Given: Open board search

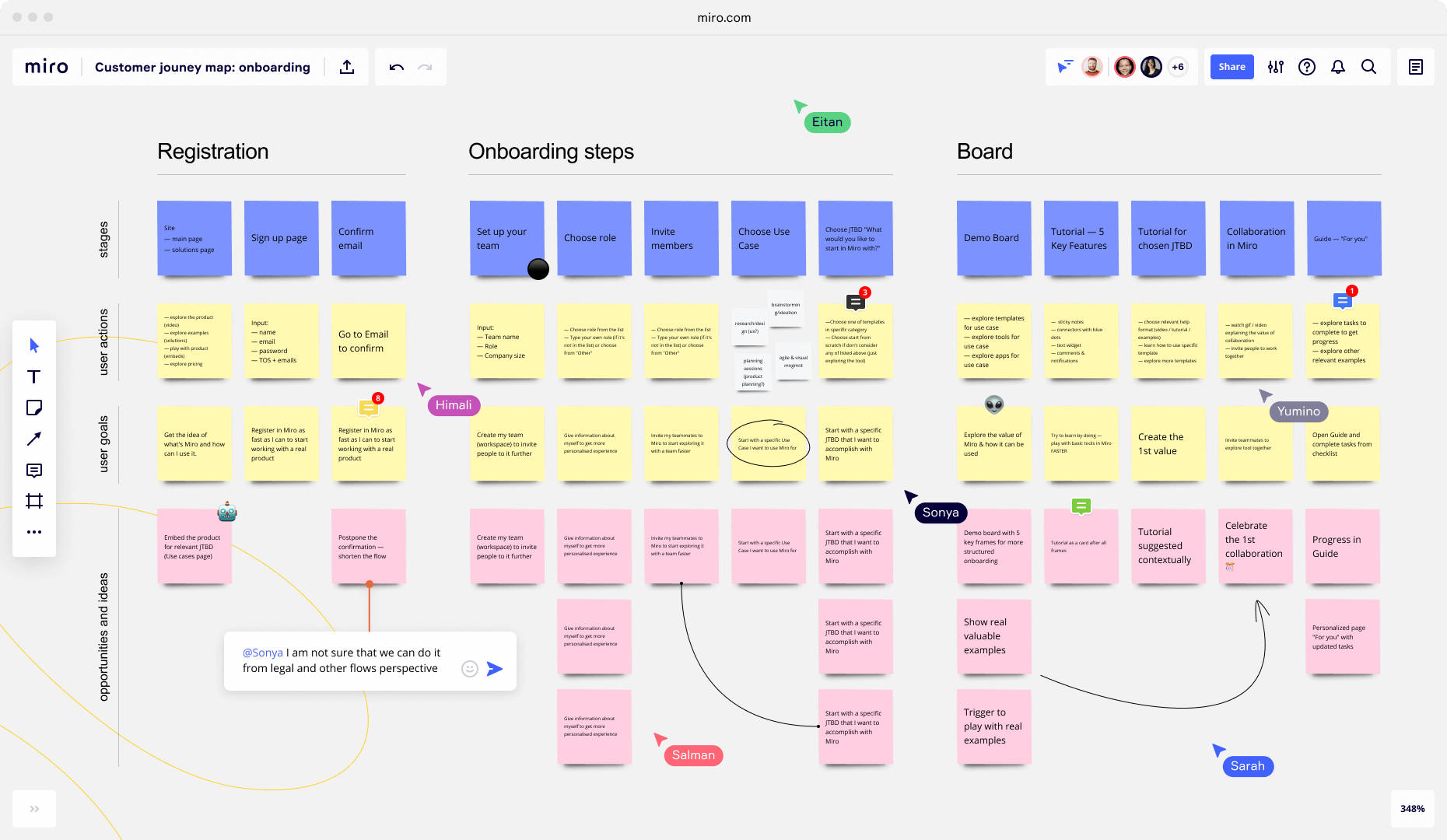Looking at the screenshot, I should pos(1368,67).
